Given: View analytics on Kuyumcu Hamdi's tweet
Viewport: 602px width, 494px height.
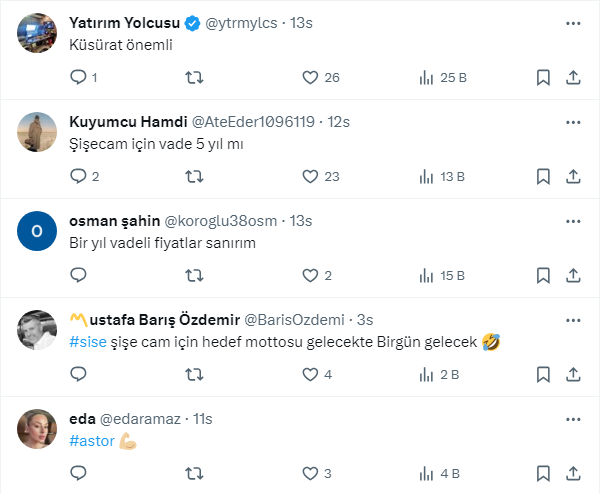Looking at the screenshot, I should click(x=426, y=176).
